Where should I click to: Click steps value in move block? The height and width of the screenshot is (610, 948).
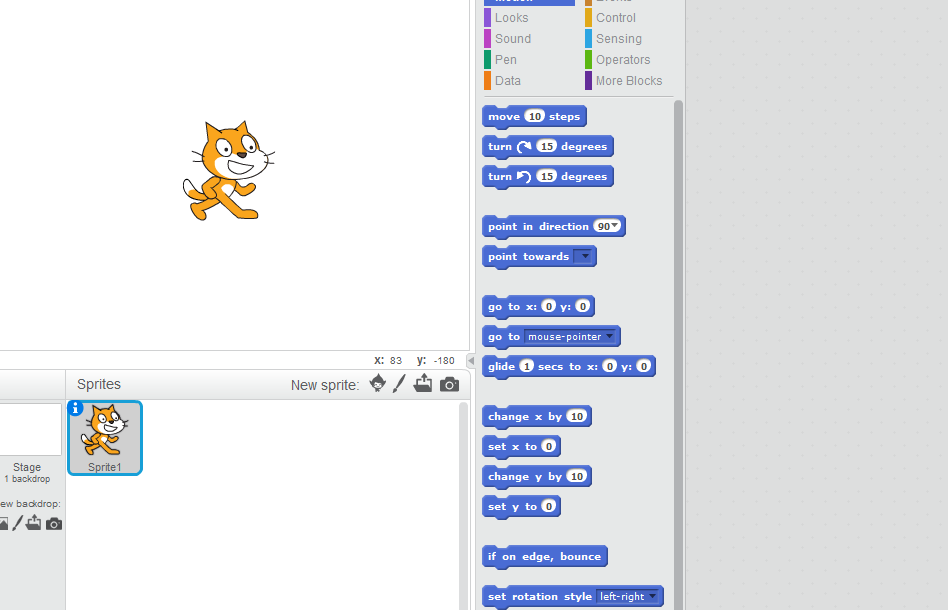[x=534, y=116]
